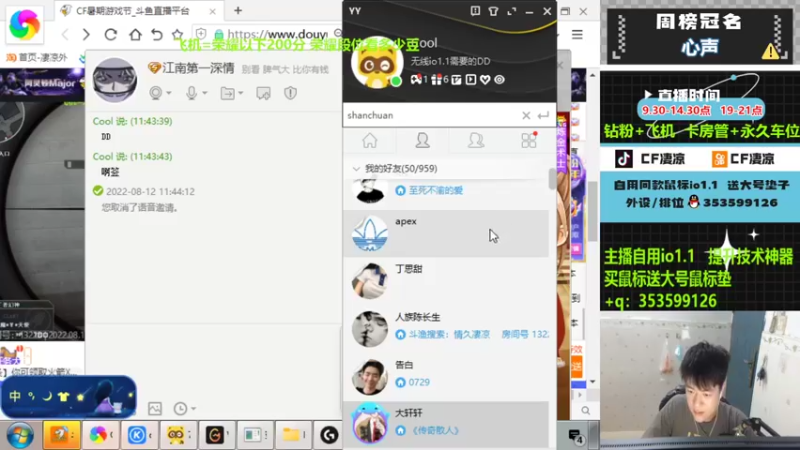Click the shield security icon in chat toolbar
Image resolution: width=800 pixels, height=450 pixels.
click(x=290, y=93)
